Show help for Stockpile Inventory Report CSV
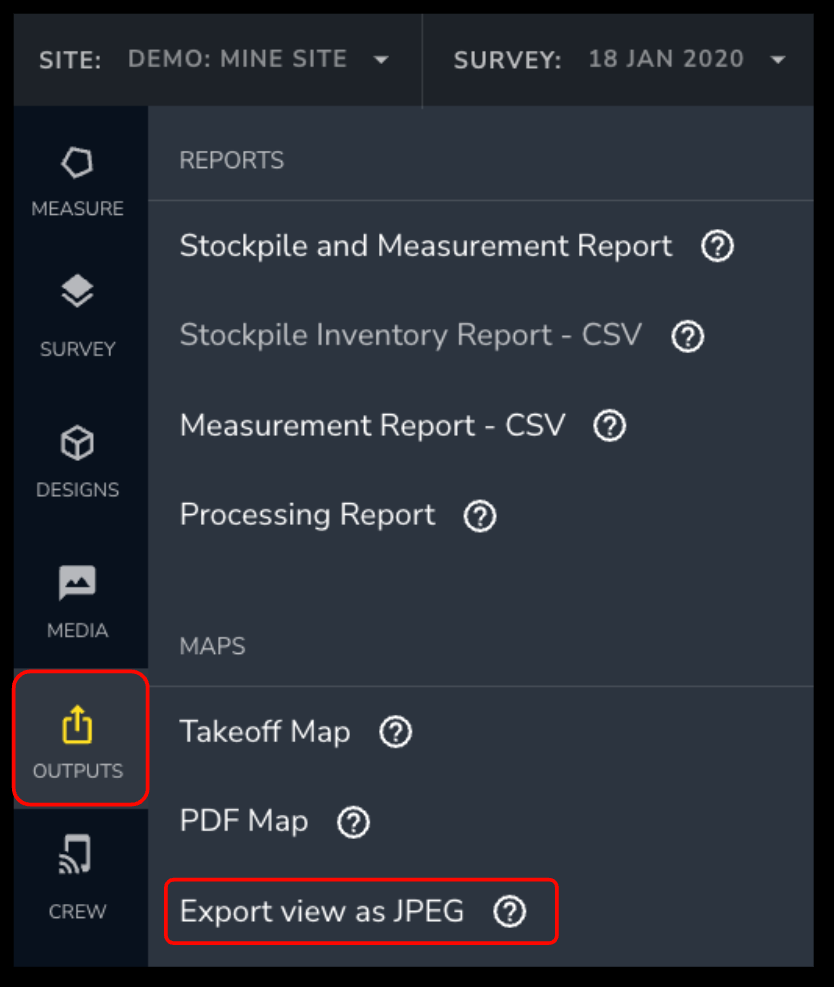The image size is (834, 987). (687, 336)
